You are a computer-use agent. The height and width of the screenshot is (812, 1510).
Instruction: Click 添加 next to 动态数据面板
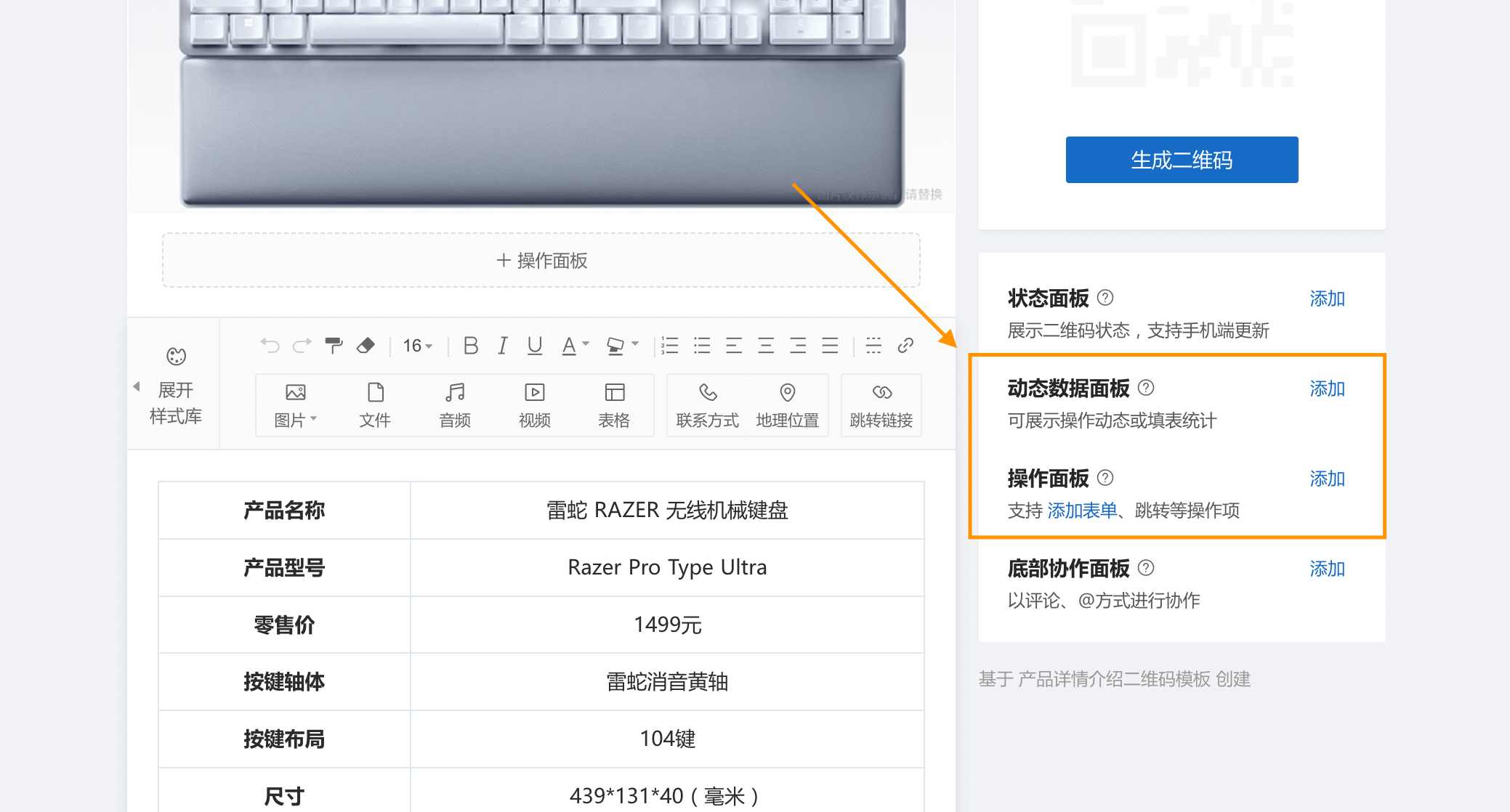(x=1327, y=389)
